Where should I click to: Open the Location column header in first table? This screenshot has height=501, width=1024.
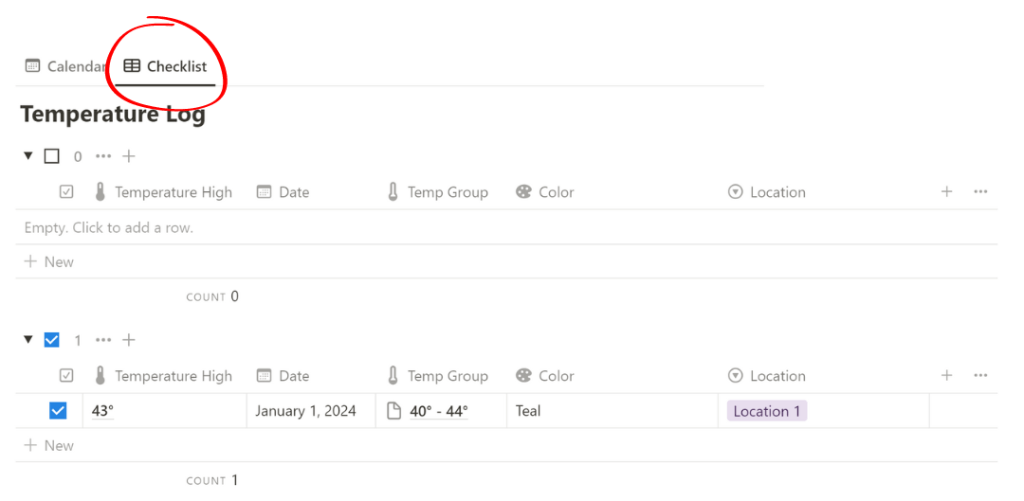click(777, 192)
